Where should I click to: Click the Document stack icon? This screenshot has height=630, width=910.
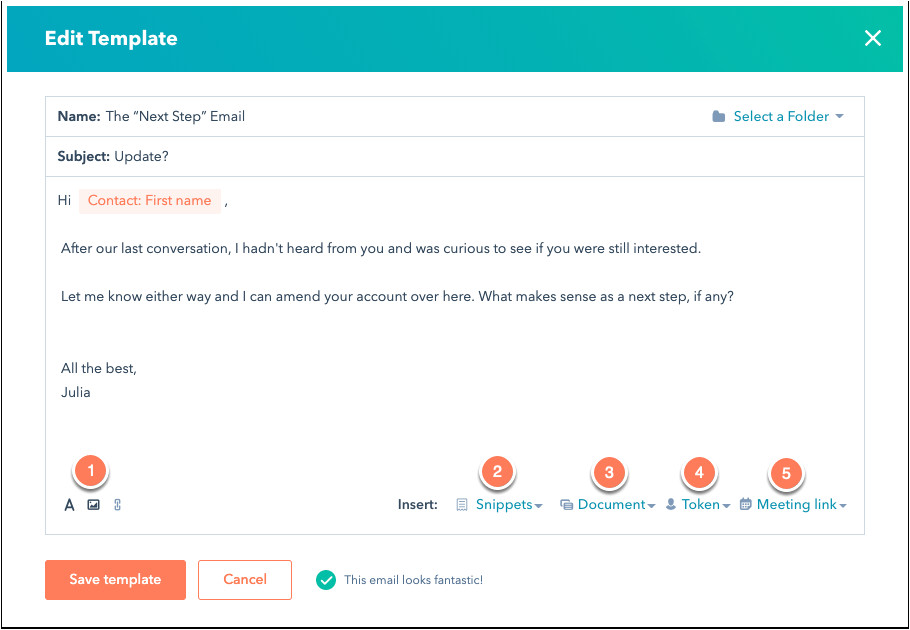[x=566, y=505]
